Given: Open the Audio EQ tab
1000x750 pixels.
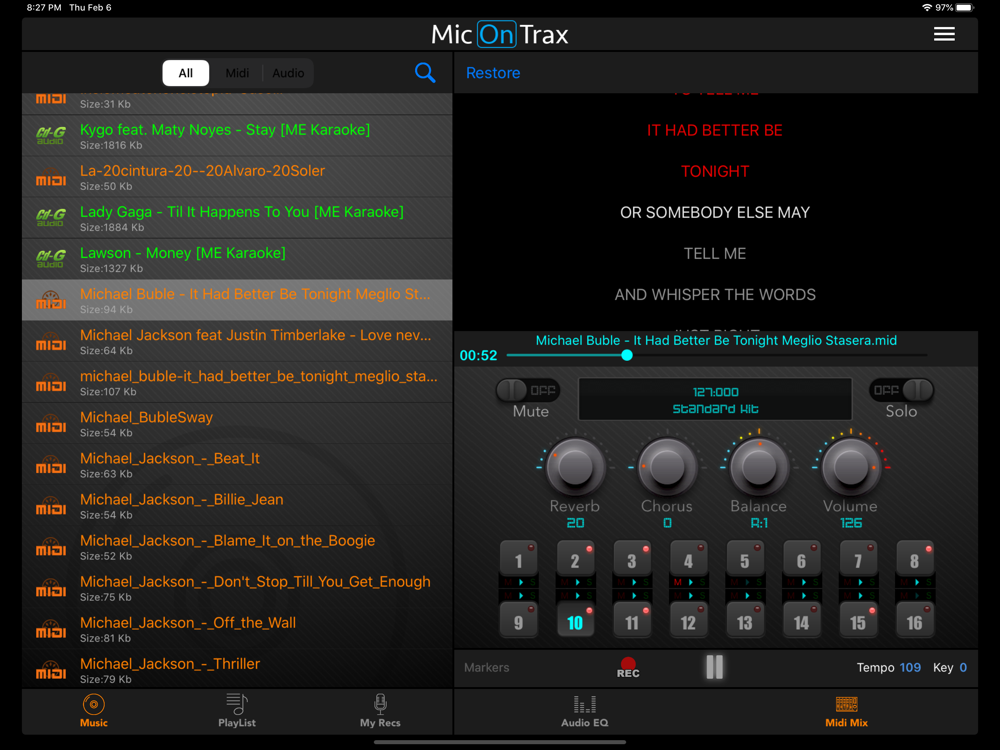Looking at the screenshot, I should point(584,710).
